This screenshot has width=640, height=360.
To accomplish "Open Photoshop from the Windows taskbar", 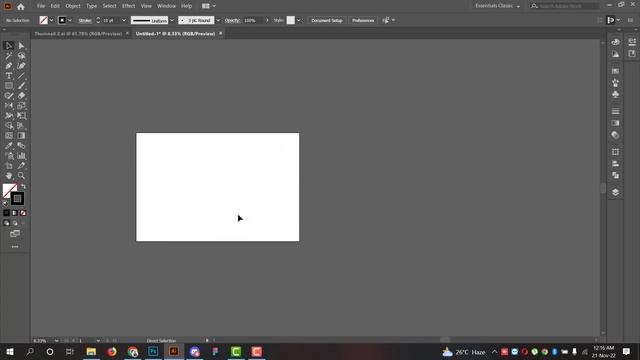I will 153,351.
